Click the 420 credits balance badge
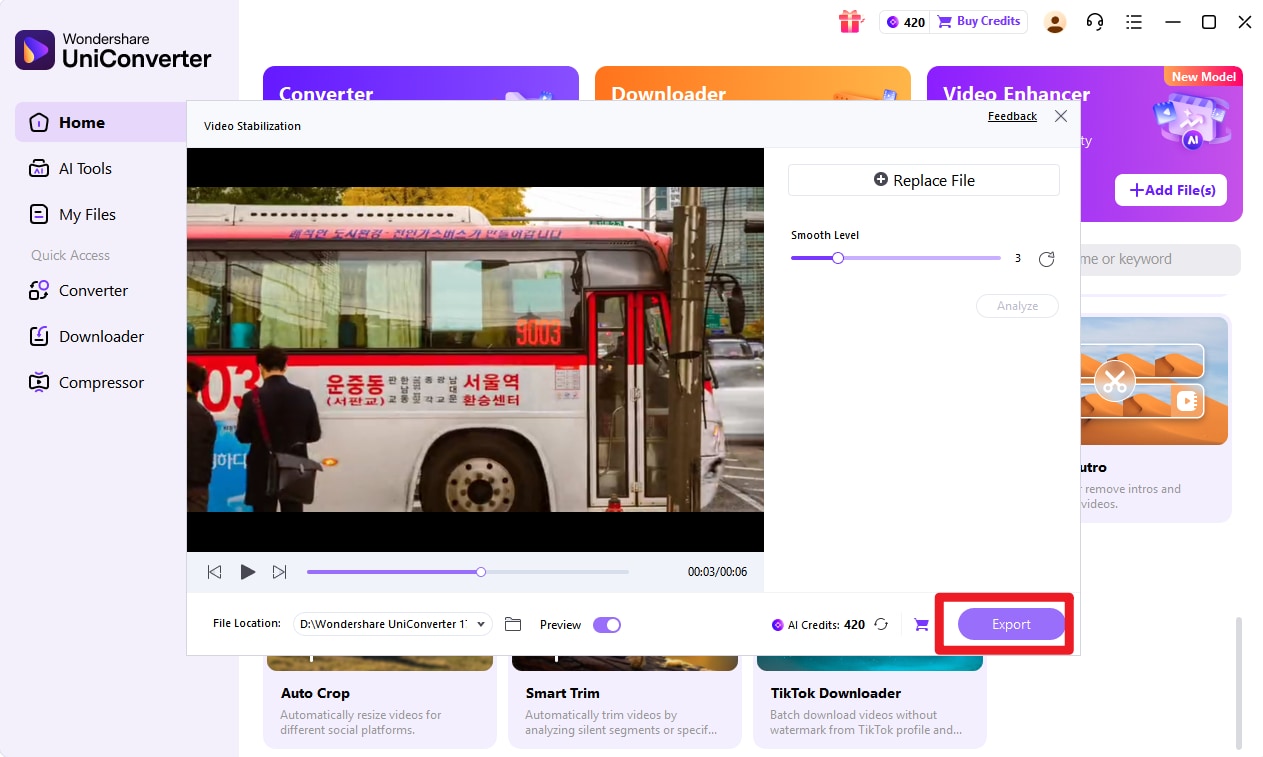Screen dimensions: 1263x757 pyautogui.click(x=905, y=22)
